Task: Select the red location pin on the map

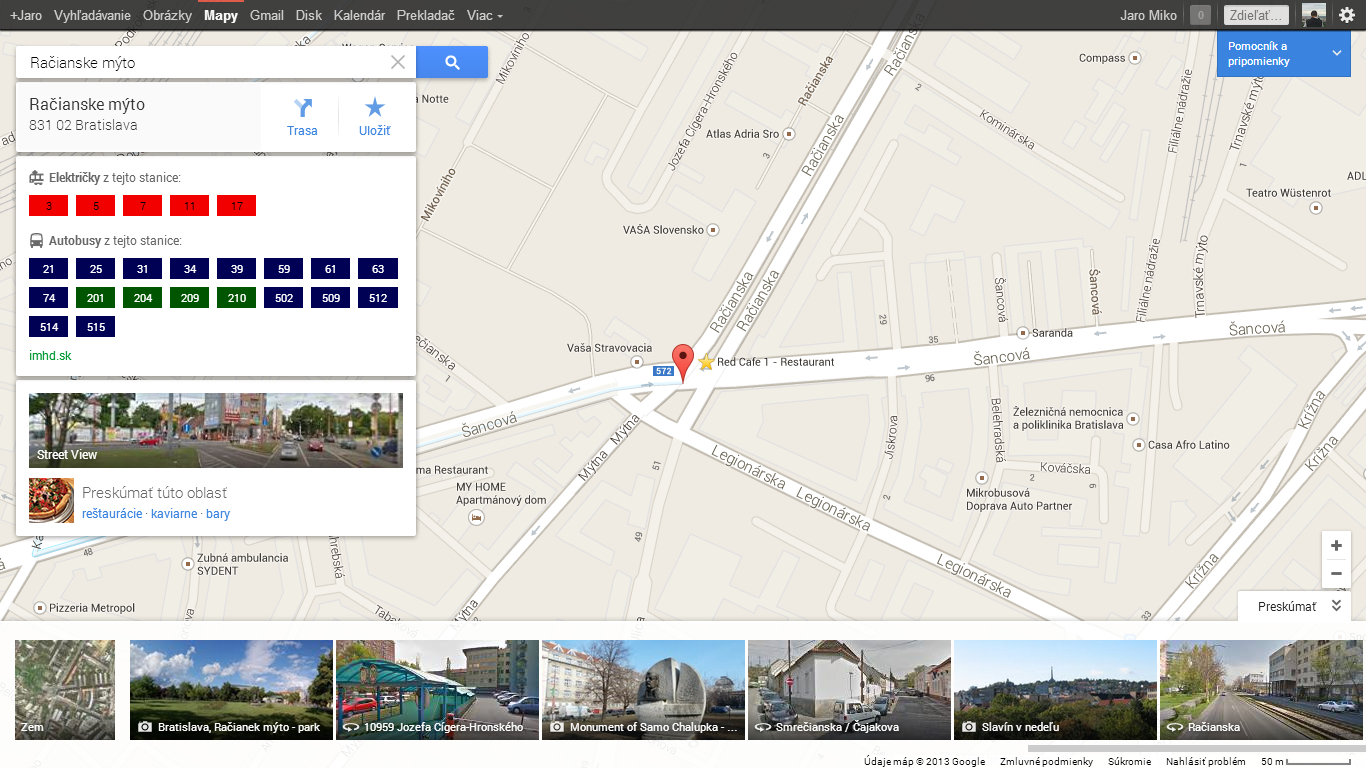Action: (x=682, y=362)
